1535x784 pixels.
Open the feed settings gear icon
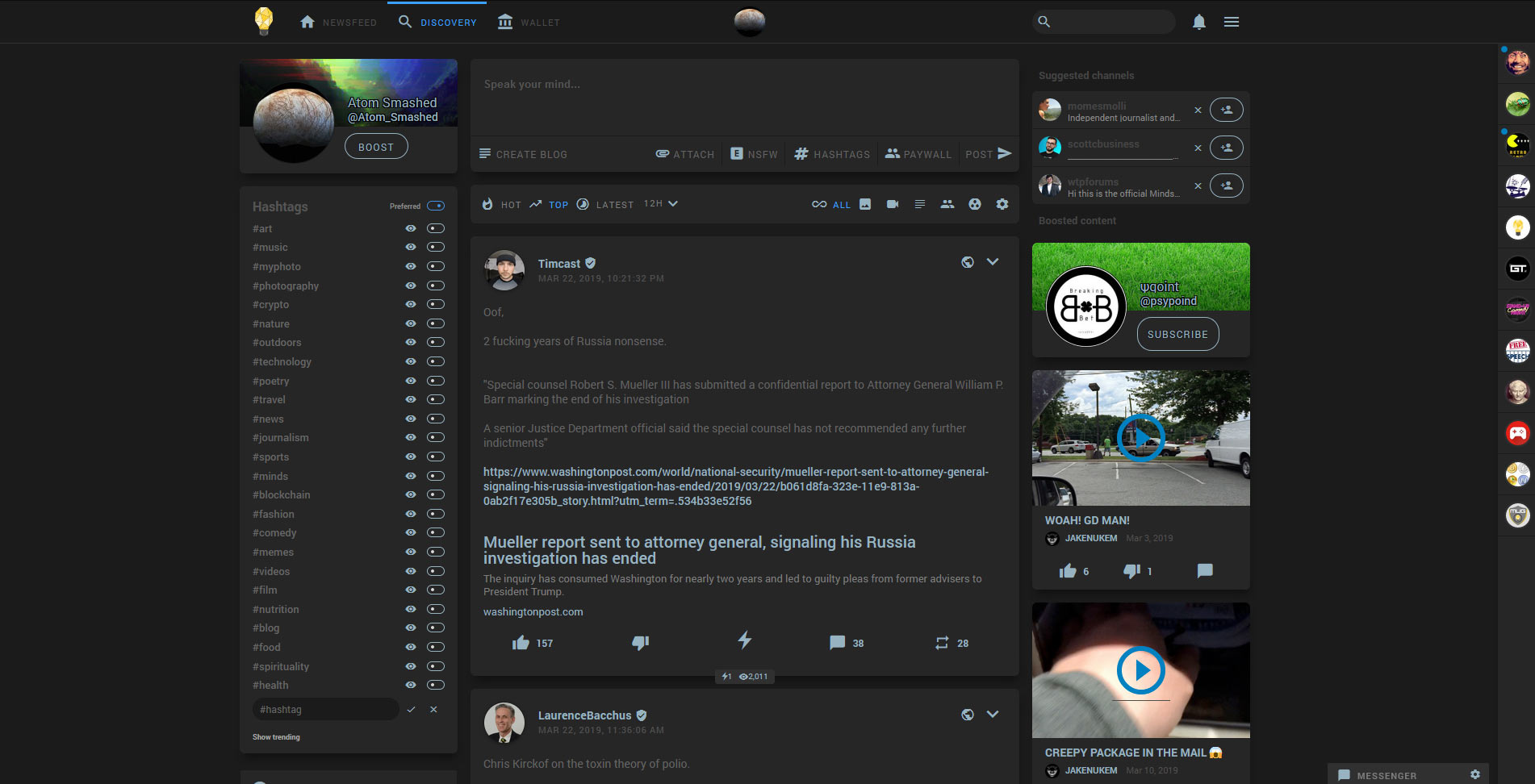click(x=1002, y=204)
